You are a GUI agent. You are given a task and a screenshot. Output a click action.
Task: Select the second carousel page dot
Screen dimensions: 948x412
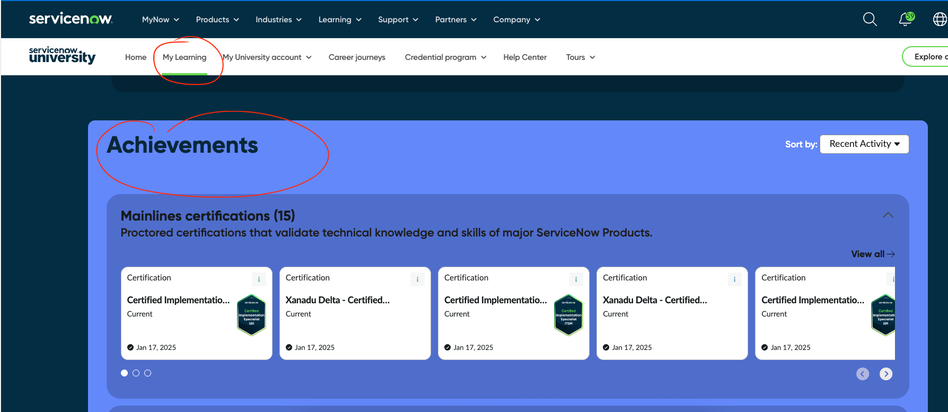tap(136, 373)
